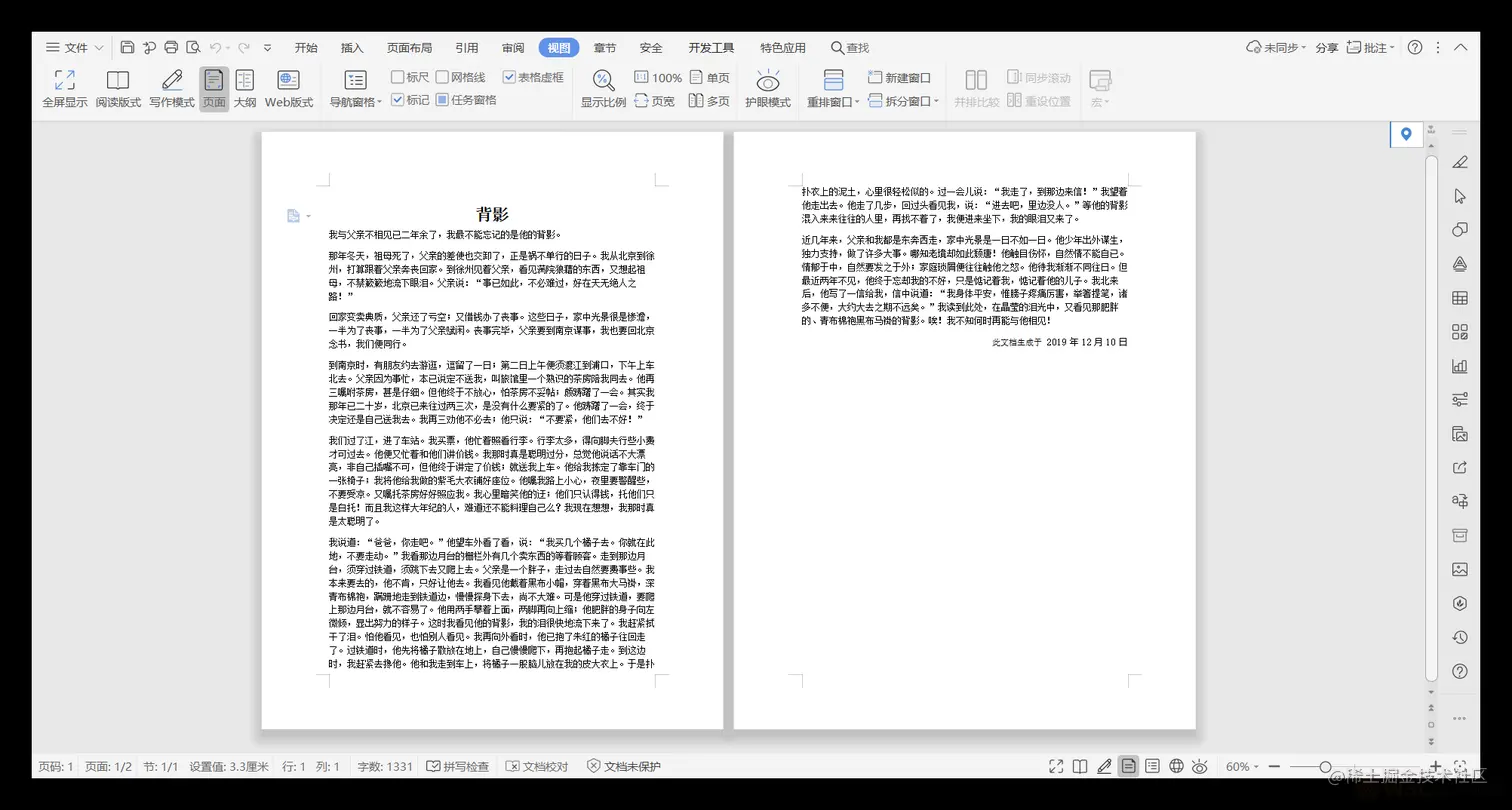Screen dimensions: 1512x810
Task: Open a New window (新建窗口)
Action: 898,78
